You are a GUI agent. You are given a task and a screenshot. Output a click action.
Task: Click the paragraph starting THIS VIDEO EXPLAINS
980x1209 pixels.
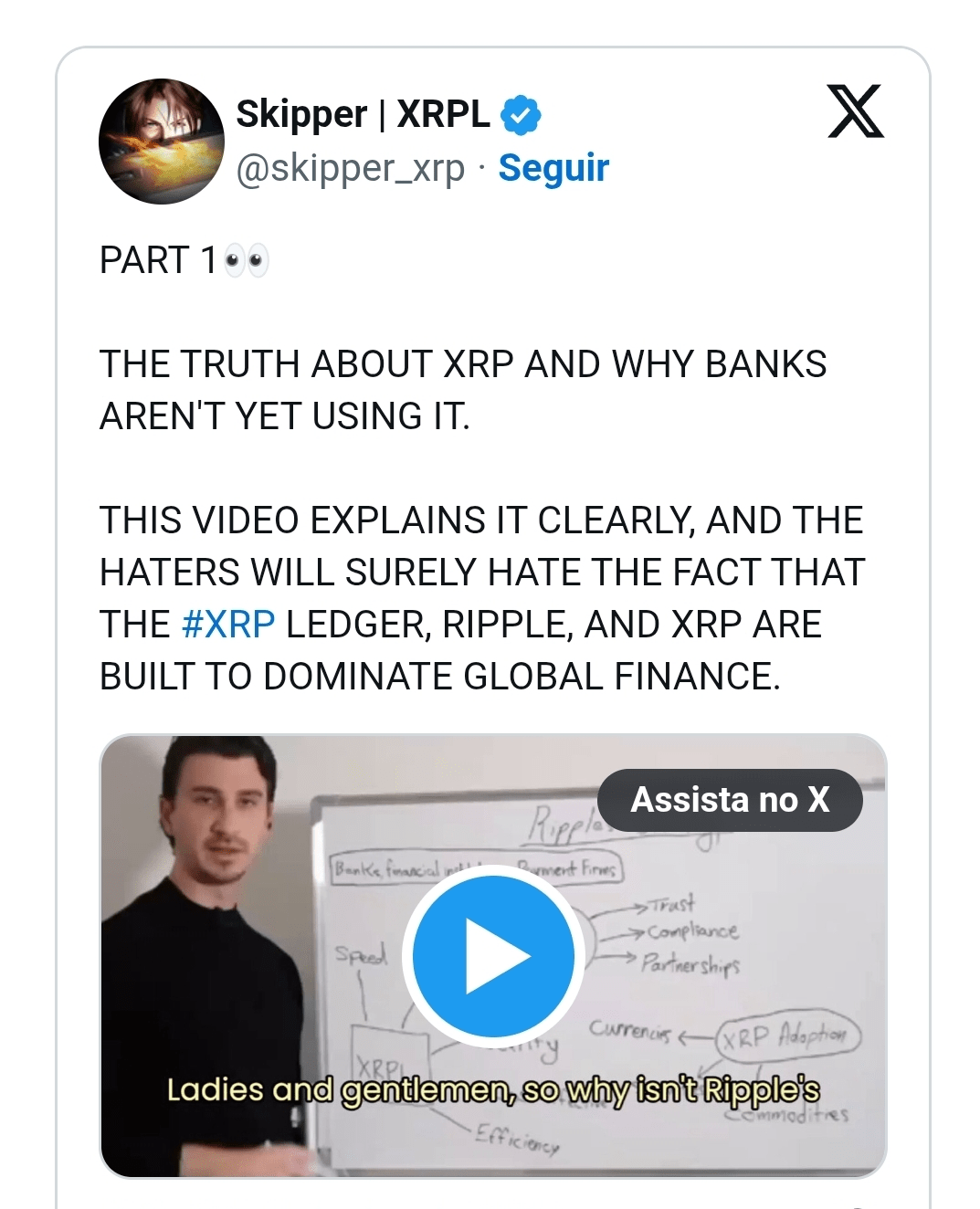click(x=482, y=598)
